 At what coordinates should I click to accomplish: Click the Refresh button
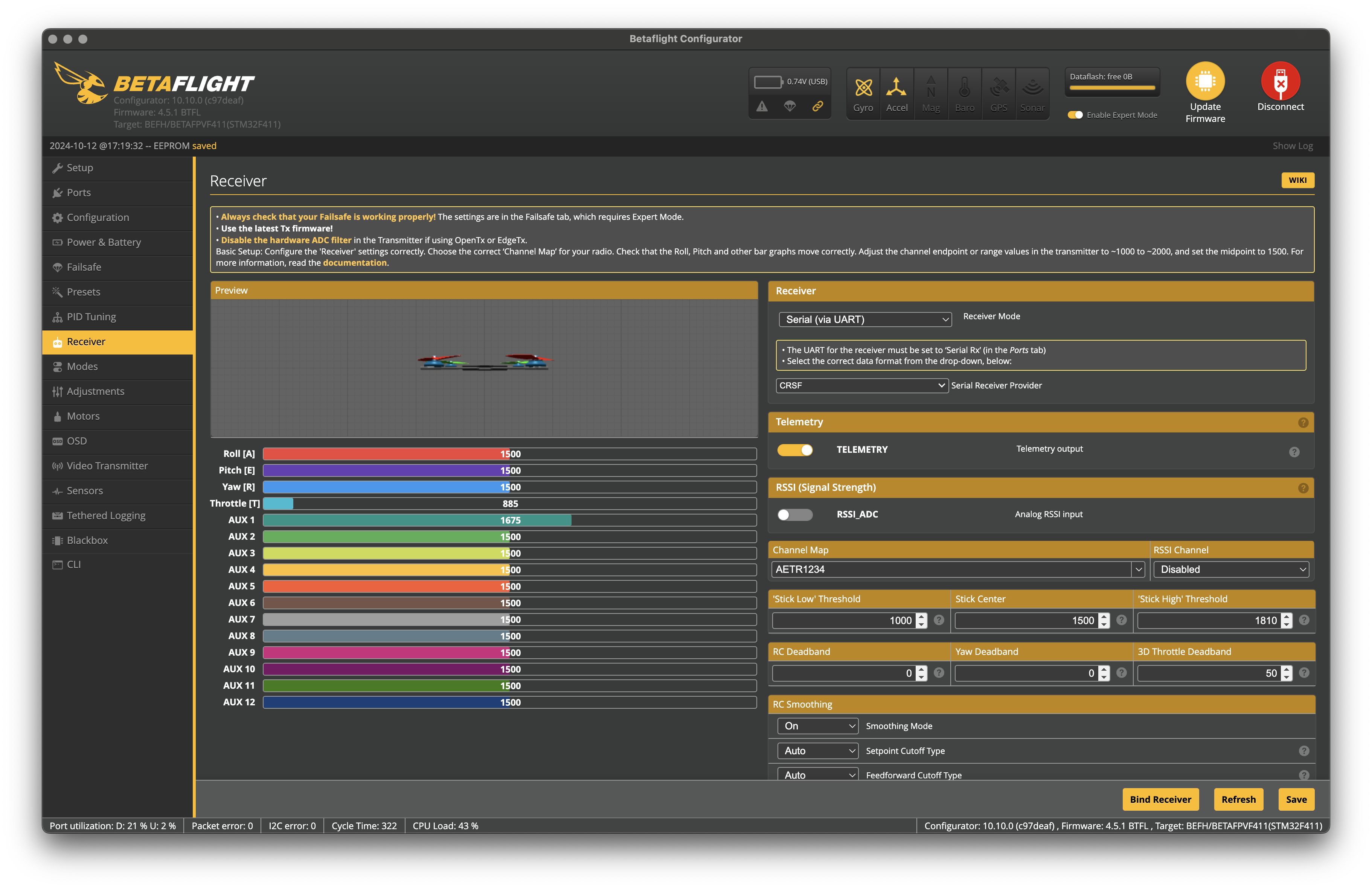(1238, 799)
